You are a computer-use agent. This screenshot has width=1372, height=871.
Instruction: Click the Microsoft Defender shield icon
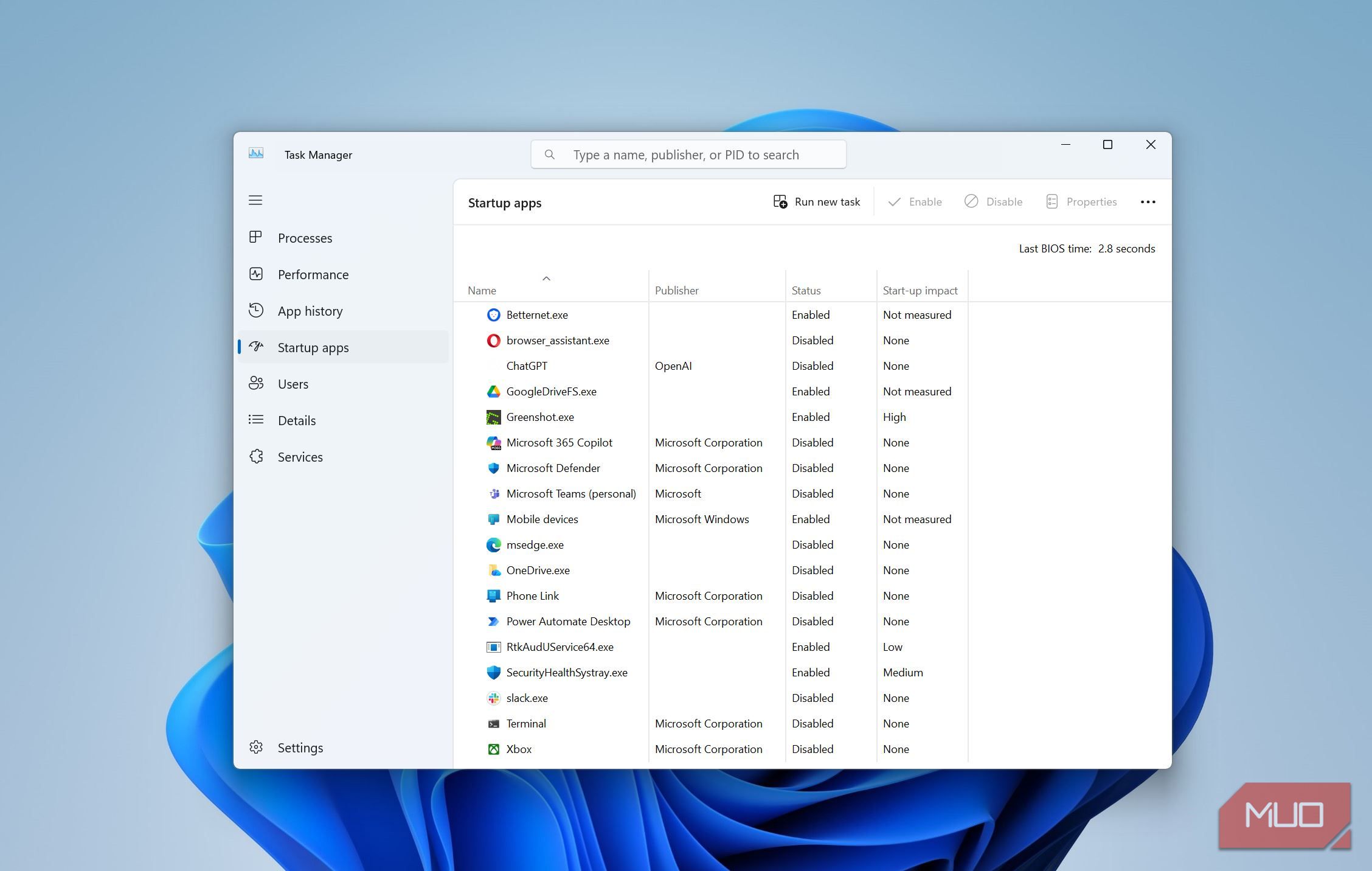coord(494,468)
